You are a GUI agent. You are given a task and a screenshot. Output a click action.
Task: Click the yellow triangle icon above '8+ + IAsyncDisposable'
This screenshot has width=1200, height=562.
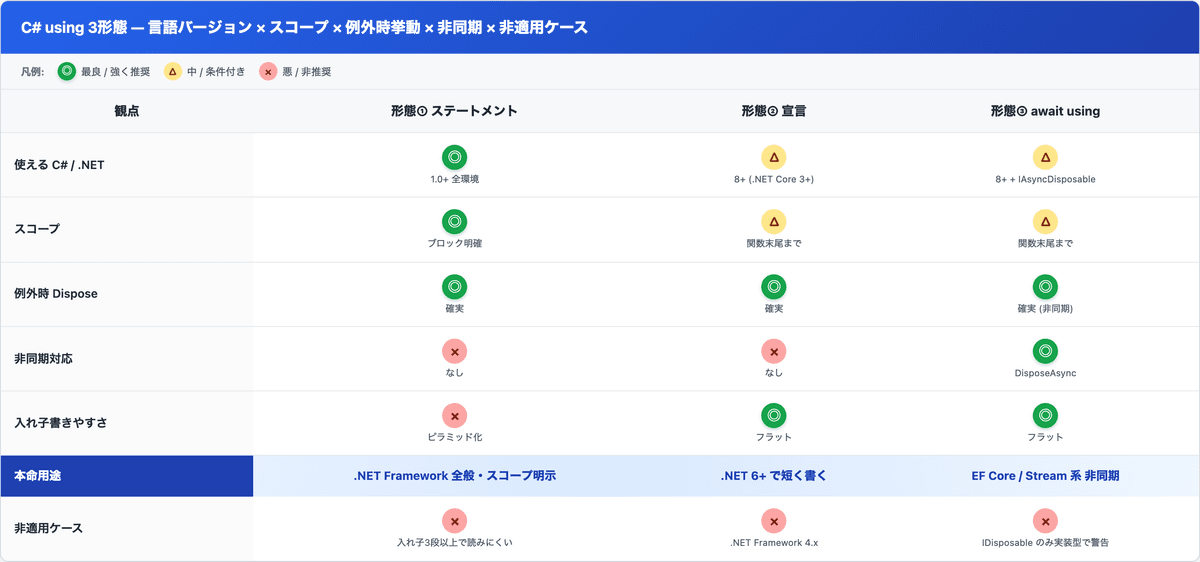click(x=1045, y=157)
